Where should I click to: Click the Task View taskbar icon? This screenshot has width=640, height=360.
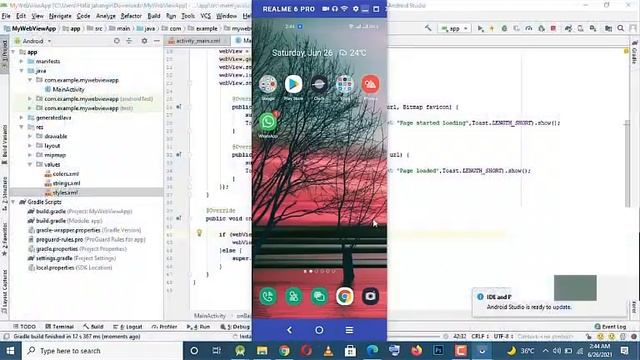point(216,351)
